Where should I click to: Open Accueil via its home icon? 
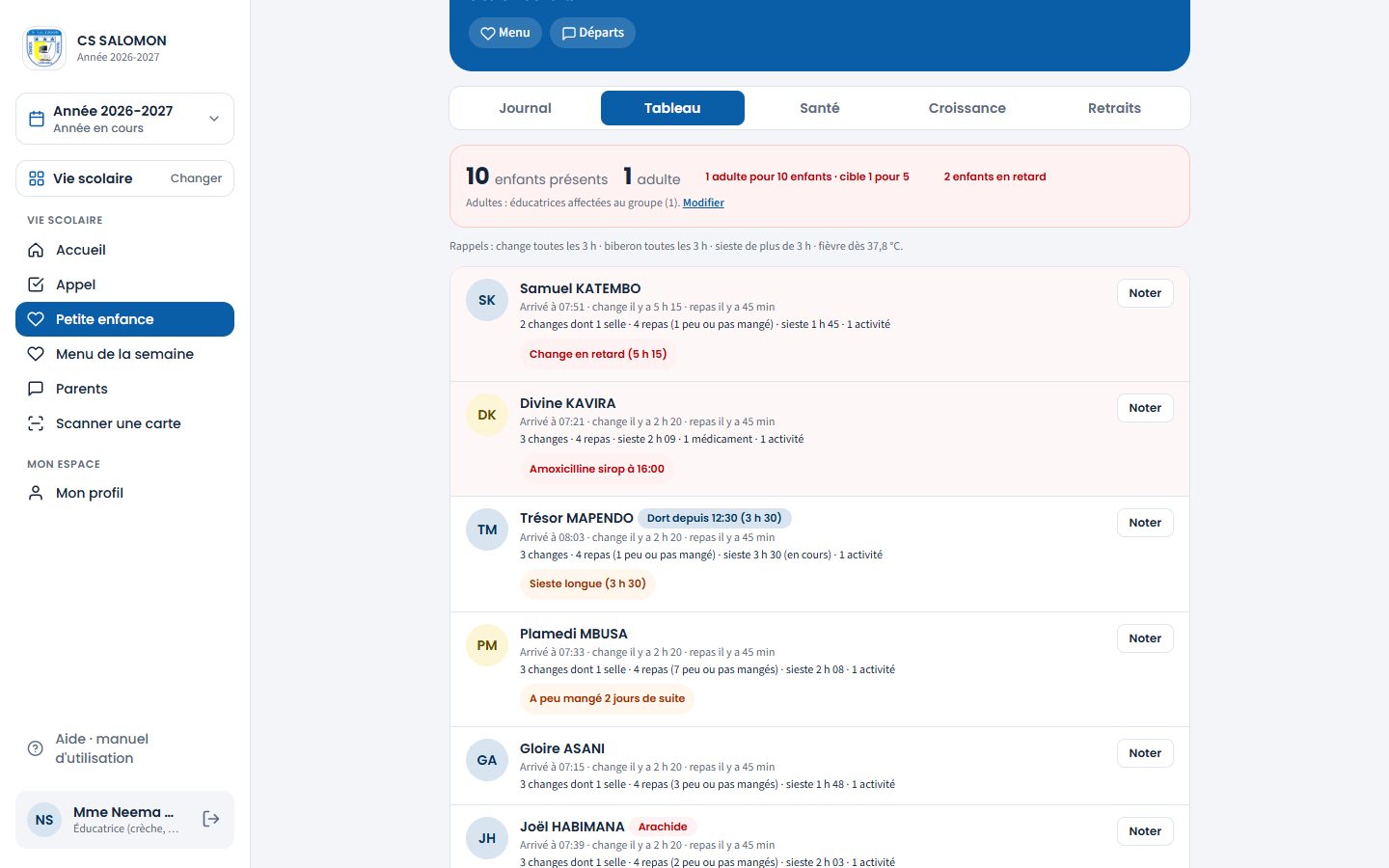(x=36, y=250)
